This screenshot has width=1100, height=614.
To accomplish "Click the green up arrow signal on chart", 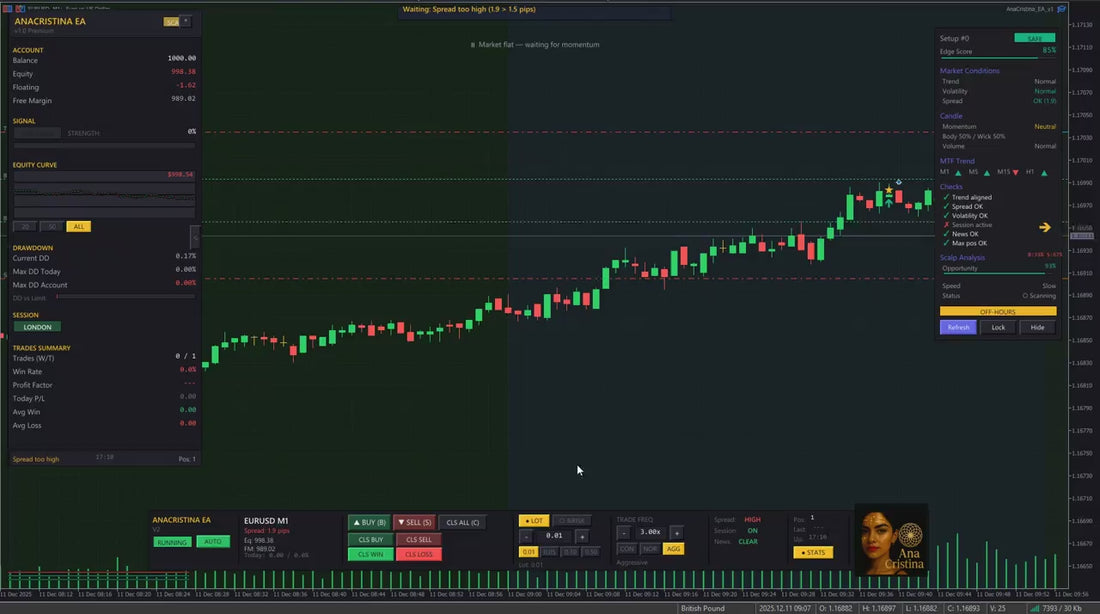I will click(x=888, y=202).
